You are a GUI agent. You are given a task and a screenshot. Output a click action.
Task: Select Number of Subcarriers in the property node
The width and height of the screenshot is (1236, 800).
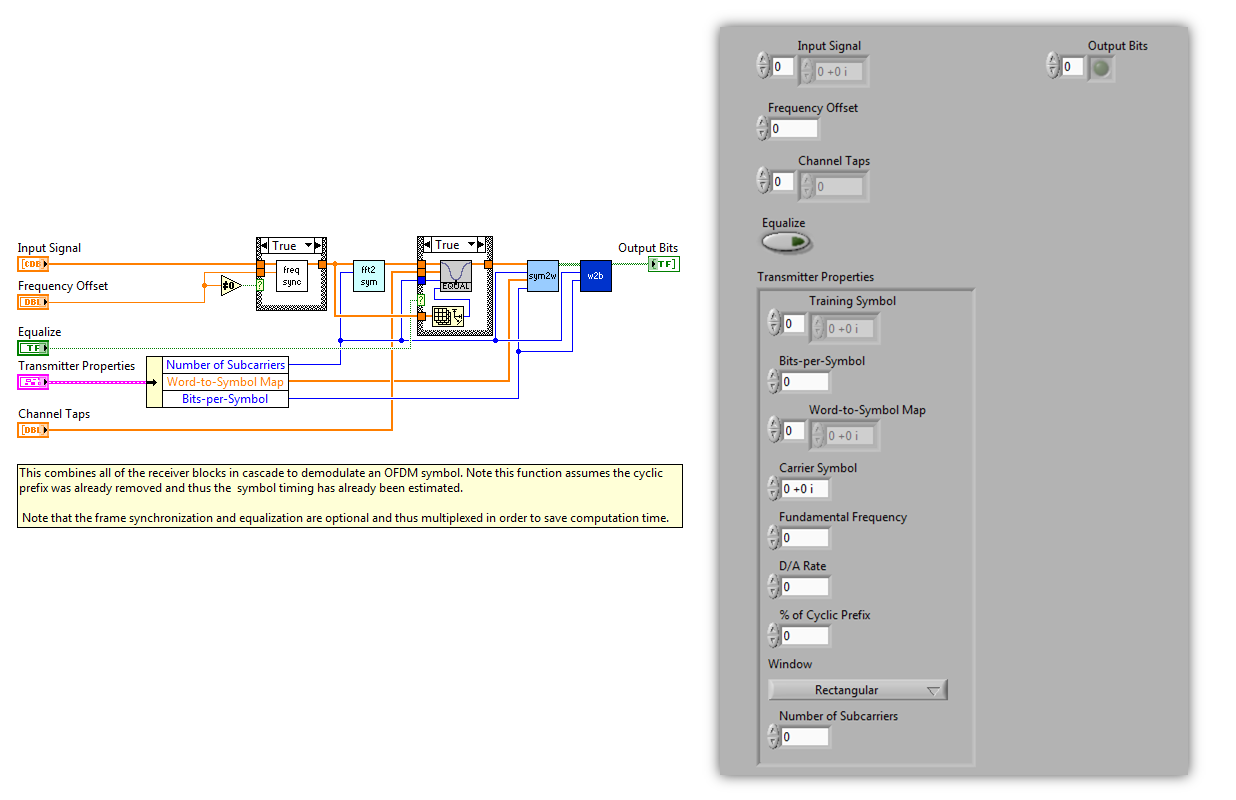pos(226,365)
